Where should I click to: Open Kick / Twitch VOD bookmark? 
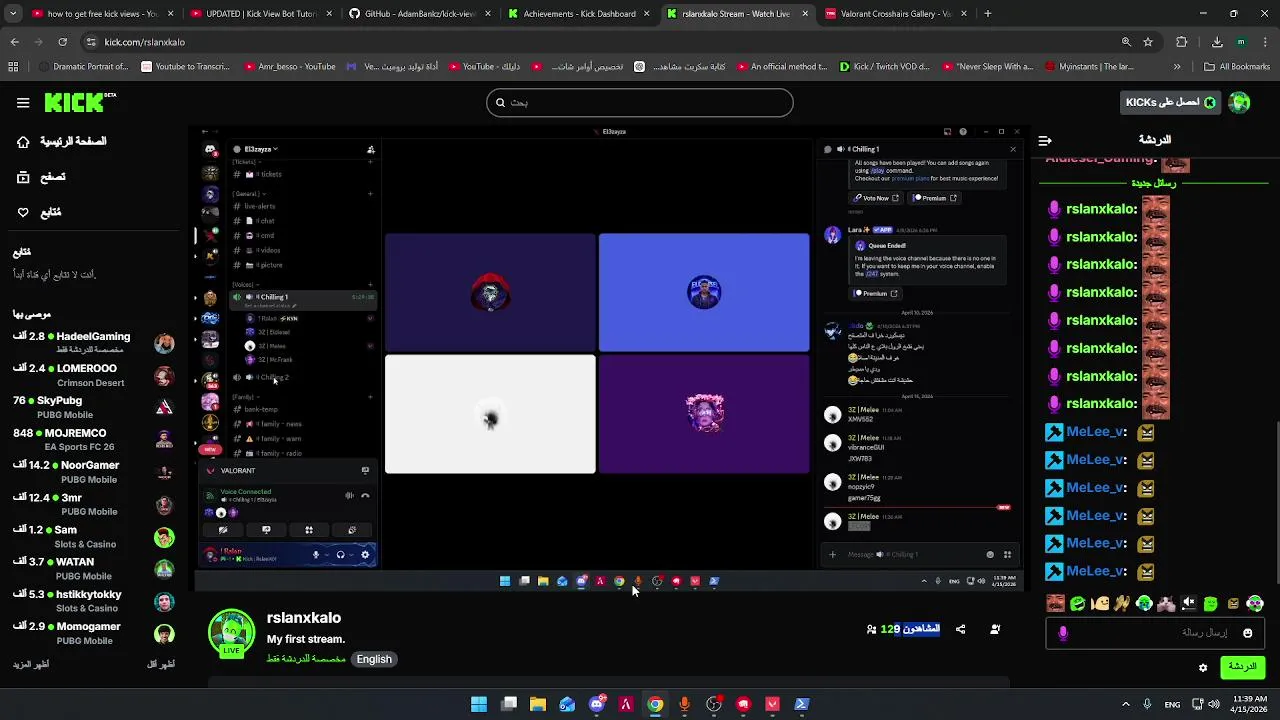coord(884,67)
